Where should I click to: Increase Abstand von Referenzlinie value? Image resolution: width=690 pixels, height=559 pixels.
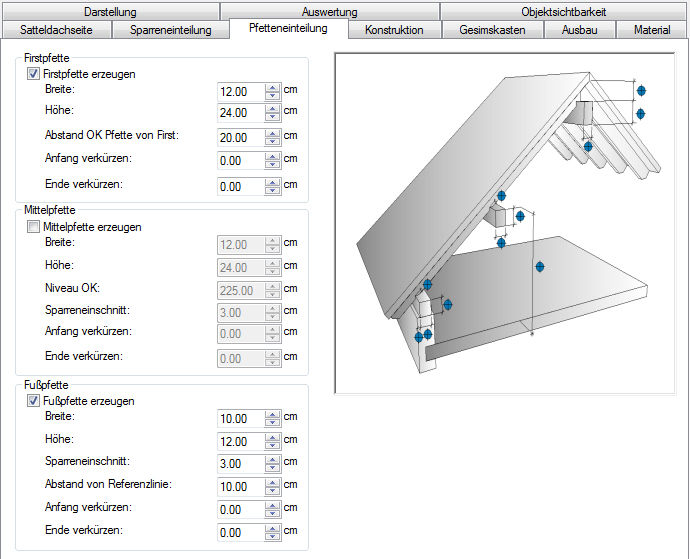click(273, 483)
